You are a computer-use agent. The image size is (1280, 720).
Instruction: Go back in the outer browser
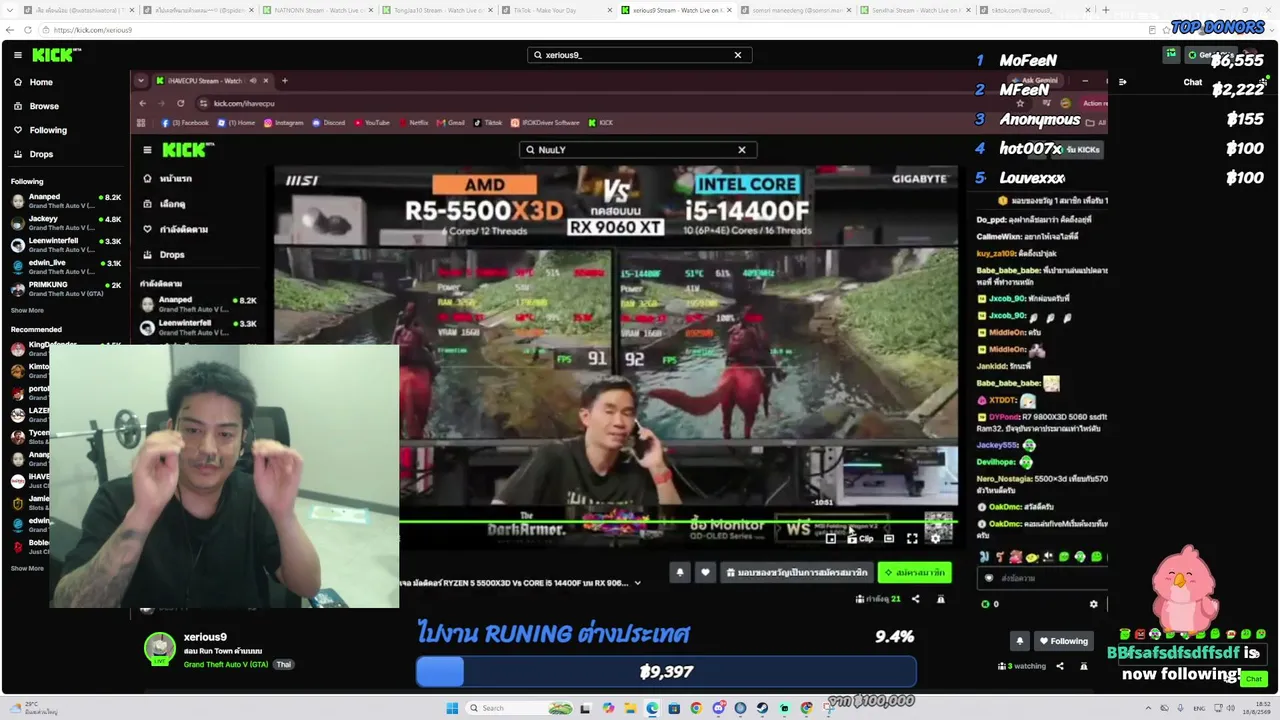[x=12, y=30]
